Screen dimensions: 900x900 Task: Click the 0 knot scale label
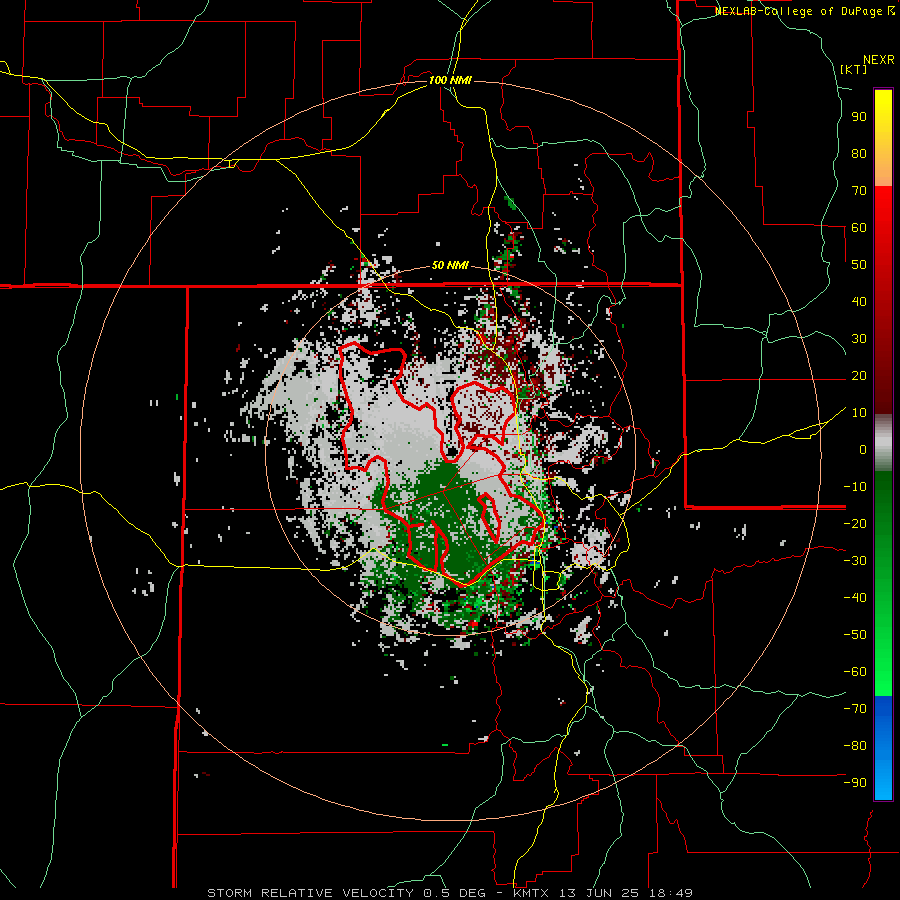[863, 449]
